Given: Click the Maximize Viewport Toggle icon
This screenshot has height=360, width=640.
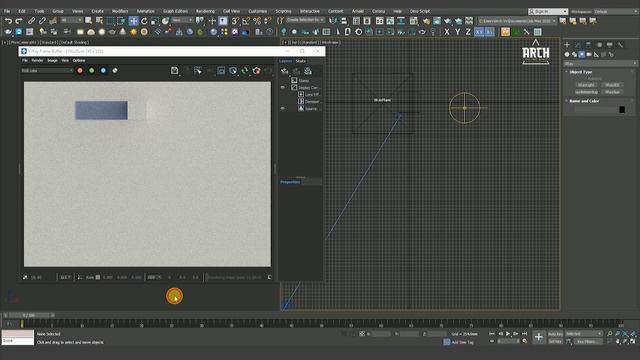Looking at the screenshot, I should tap(633, 342).
